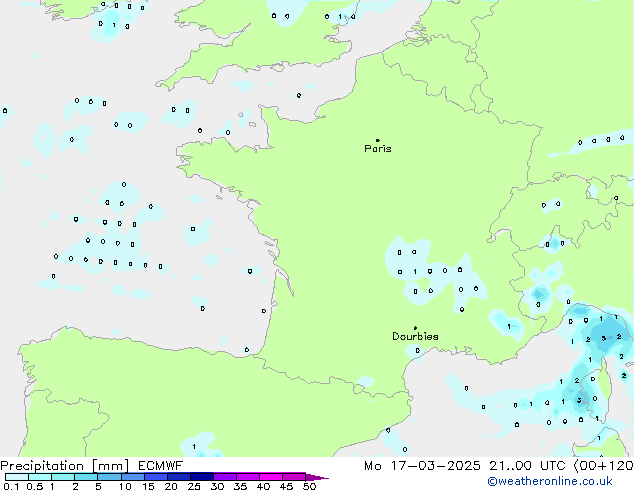Image resolution: width=634 pixels, height=490 pixels.
Task: Pick the 0.5-1 mm legend swatch
Action: tap(40, 477)
